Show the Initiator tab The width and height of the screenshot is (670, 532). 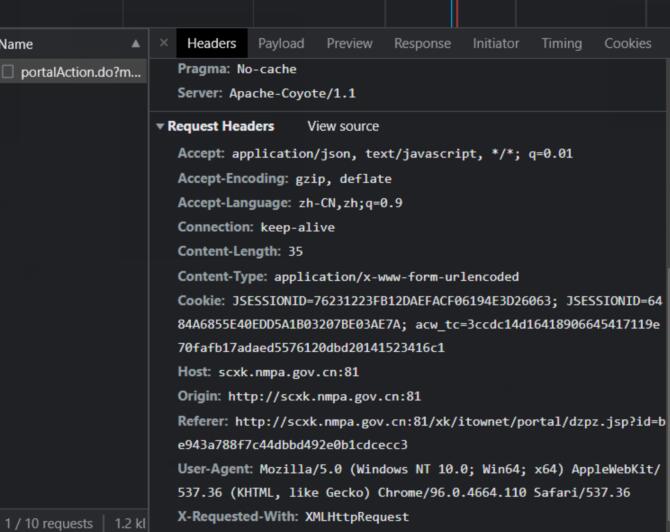[496, 44]
